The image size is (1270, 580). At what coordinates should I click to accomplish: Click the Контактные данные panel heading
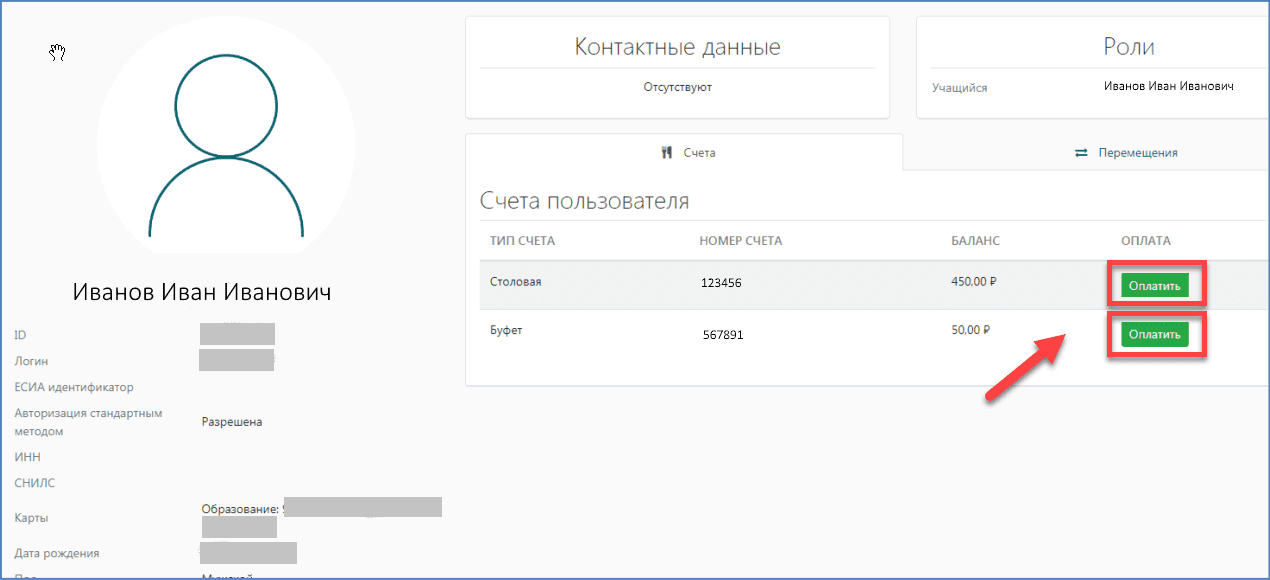pyautogui.click(x=677, y=47)
